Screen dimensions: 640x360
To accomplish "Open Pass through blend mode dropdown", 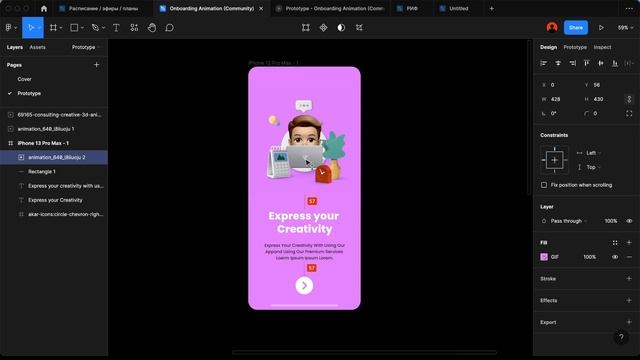I will coord(568,221).
